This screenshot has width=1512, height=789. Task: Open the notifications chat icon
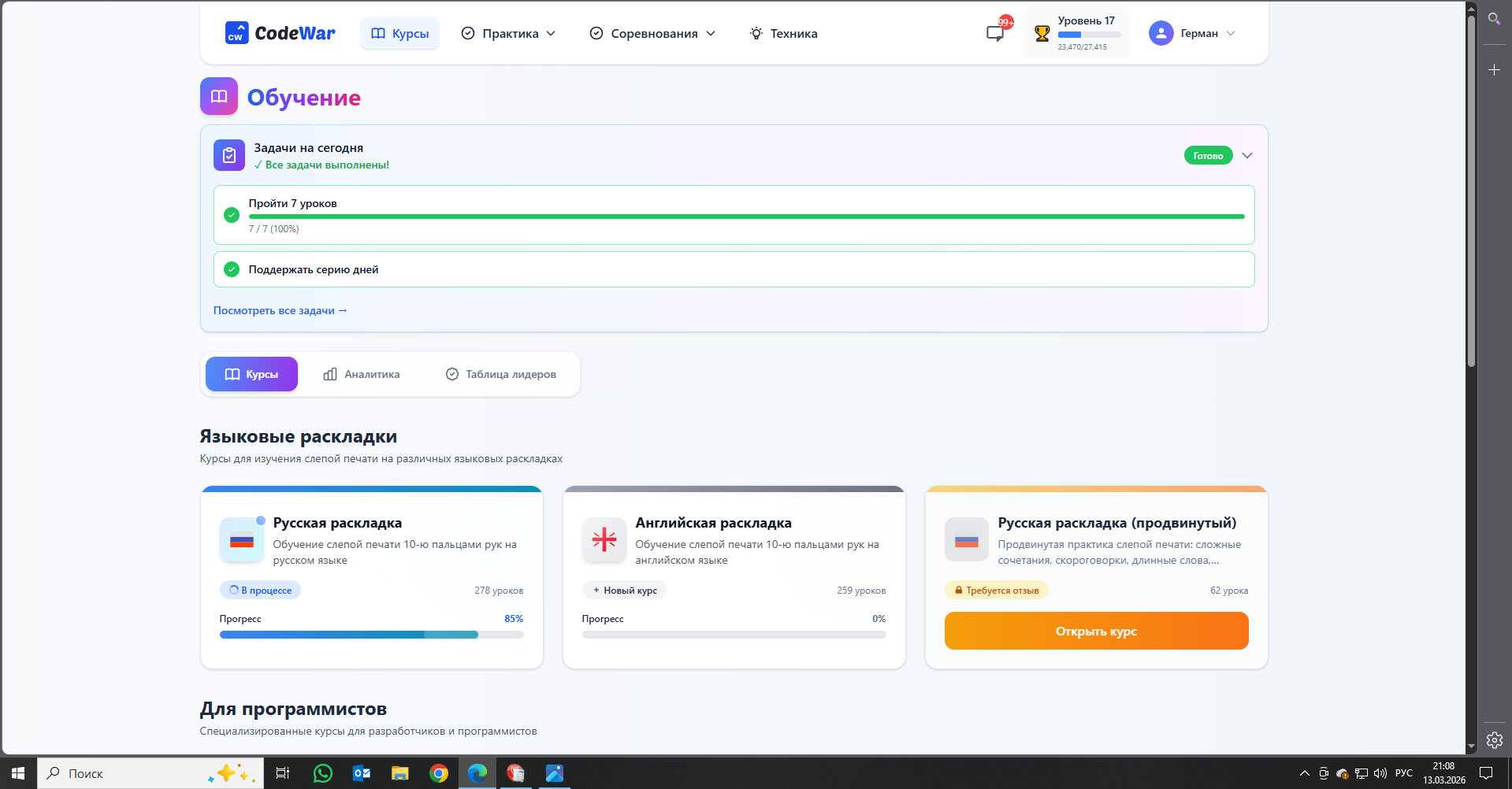995,33
